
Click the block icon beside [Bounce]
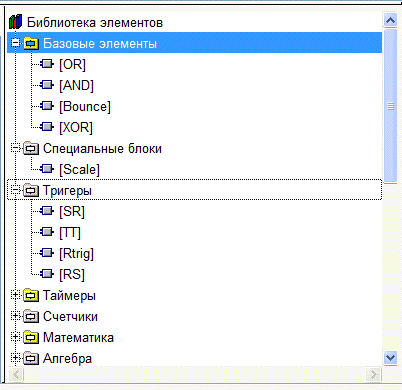47,106
